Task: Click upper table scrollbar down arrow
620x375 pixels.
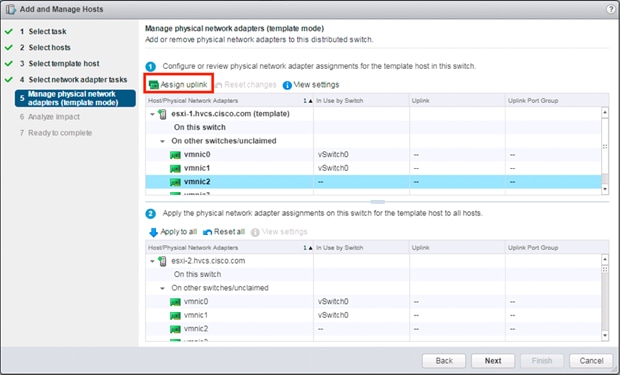Action: [x=605, y=189]
